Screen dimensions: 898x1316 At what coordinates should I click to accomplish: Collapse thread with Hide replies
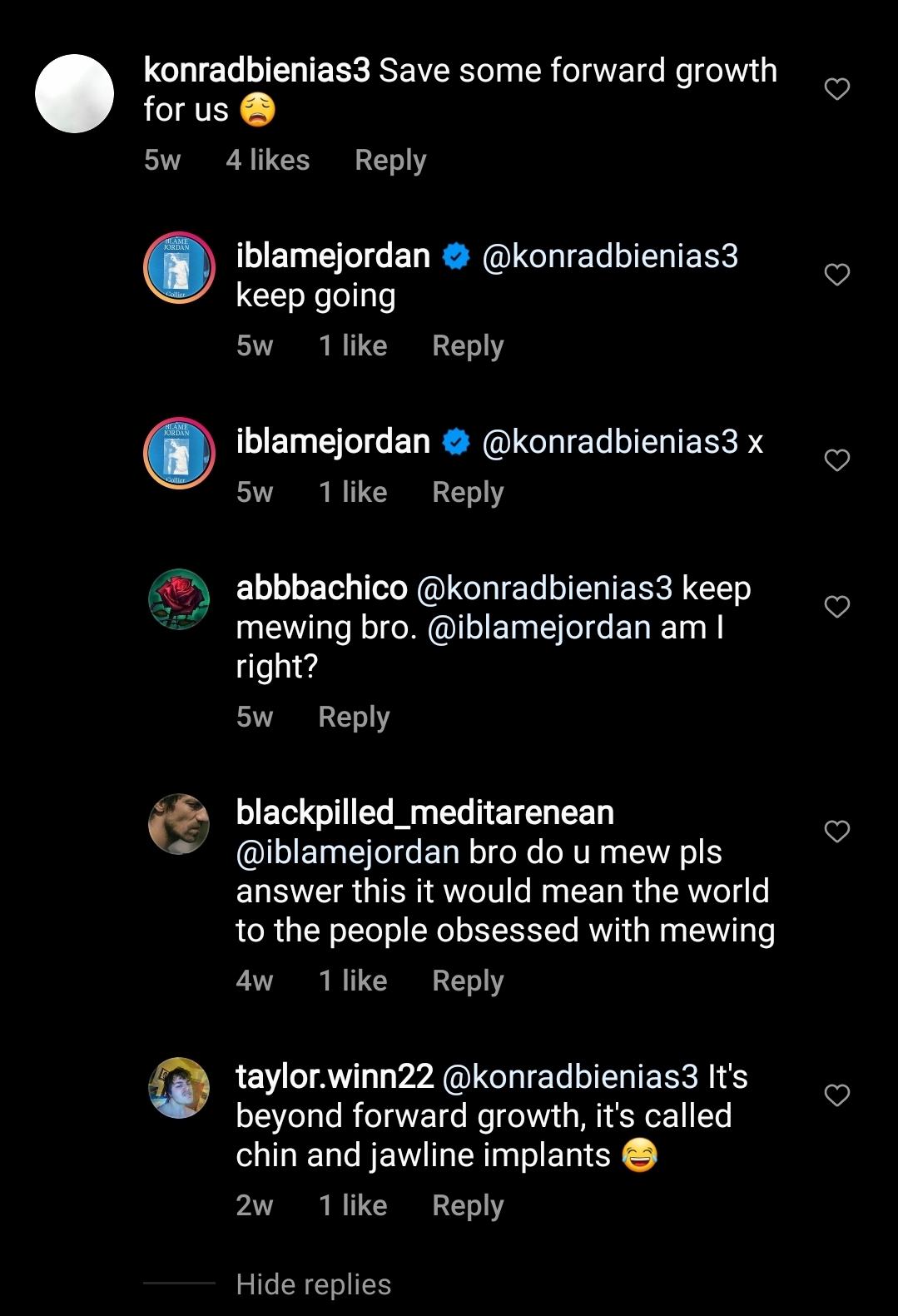click(314, 1284)
